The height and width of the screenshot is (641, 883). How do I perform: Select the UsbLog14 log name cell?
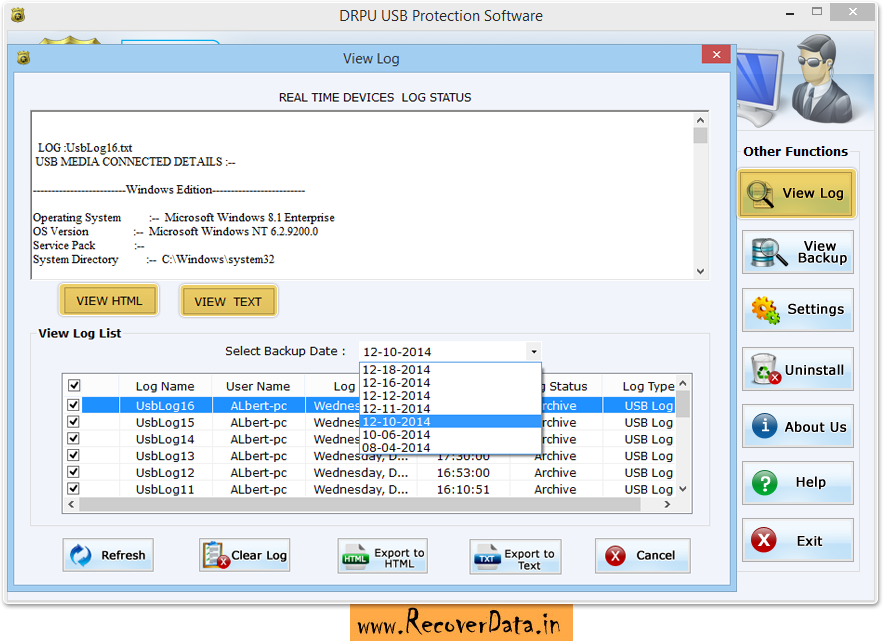point(165,439)
